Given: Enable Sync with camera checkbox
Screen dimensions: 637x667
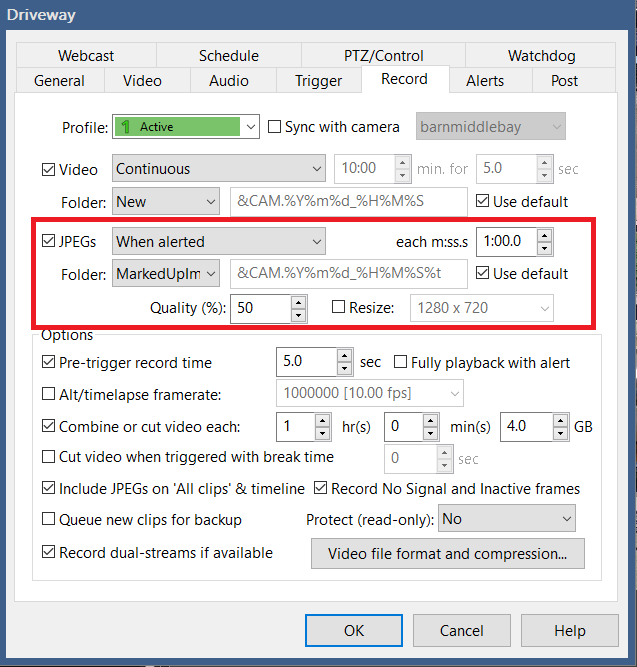Looking at the screenshot, I should coord(276,127).
